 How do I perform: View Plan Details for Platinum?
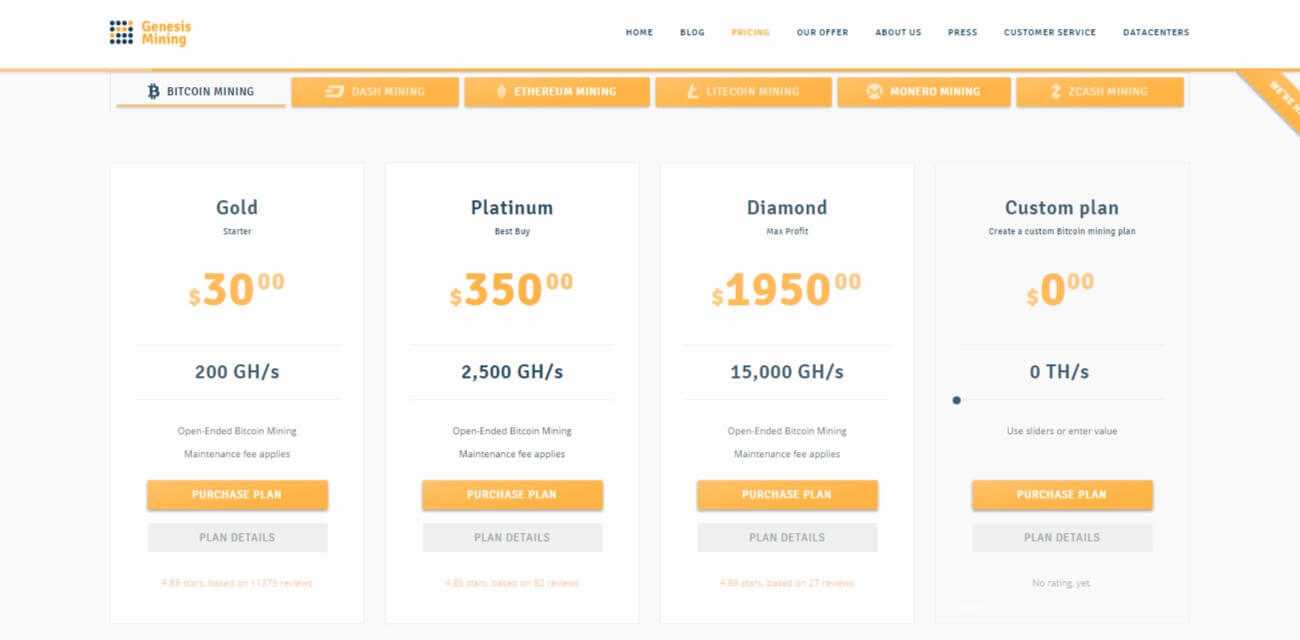(x=512, y=537)
